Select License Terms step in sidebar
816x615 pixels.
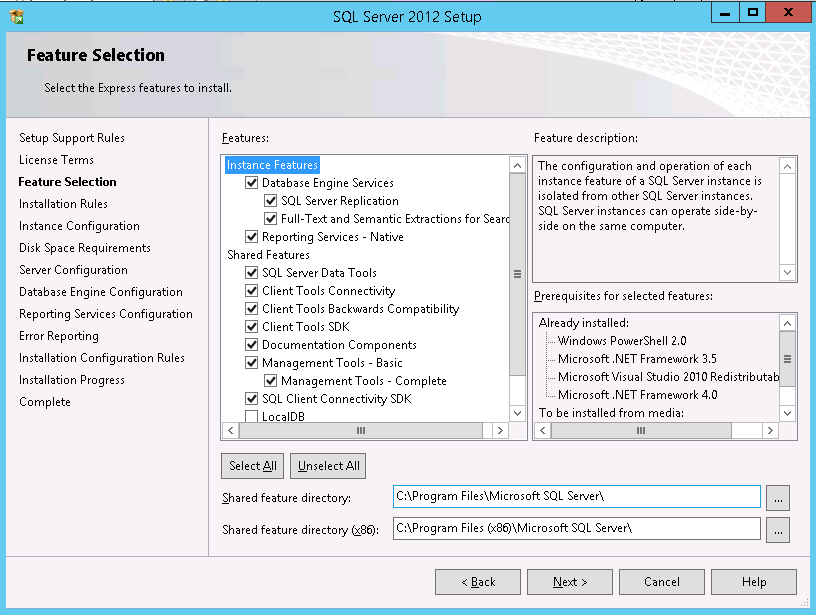pos(56,160)
